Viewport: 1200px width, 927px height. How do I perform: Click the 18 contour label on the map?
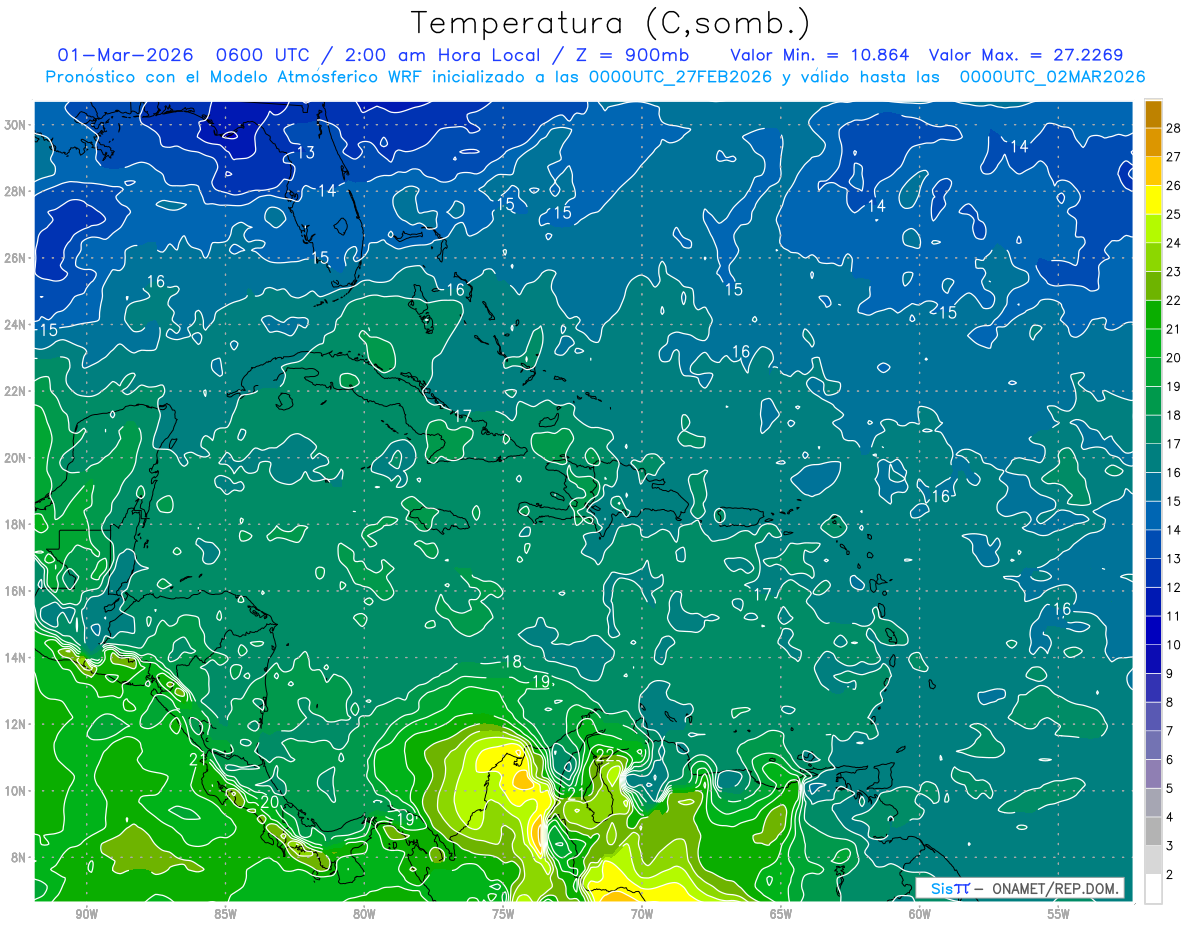[512, 662]
